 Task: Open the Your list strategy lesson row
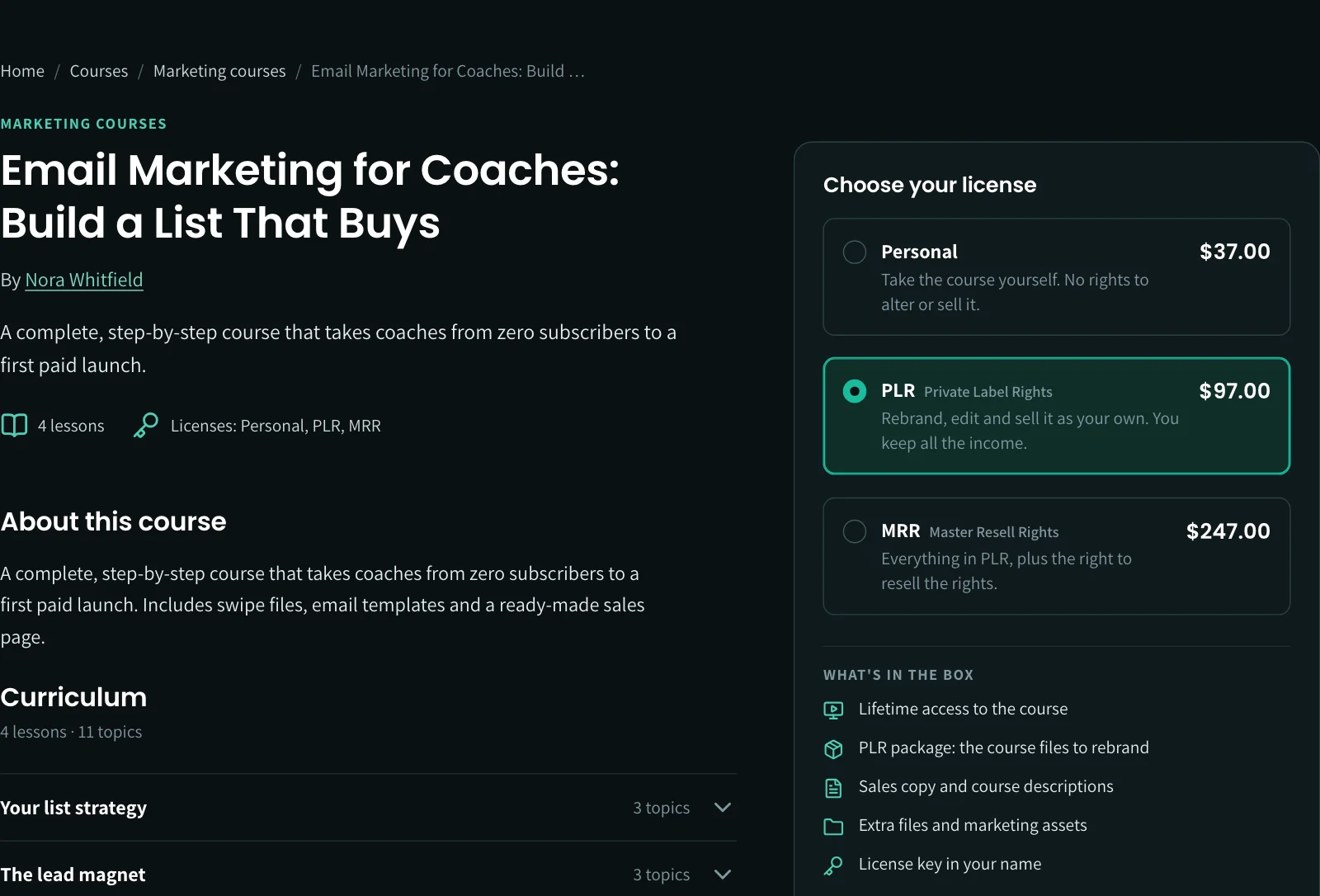(368, 808)
